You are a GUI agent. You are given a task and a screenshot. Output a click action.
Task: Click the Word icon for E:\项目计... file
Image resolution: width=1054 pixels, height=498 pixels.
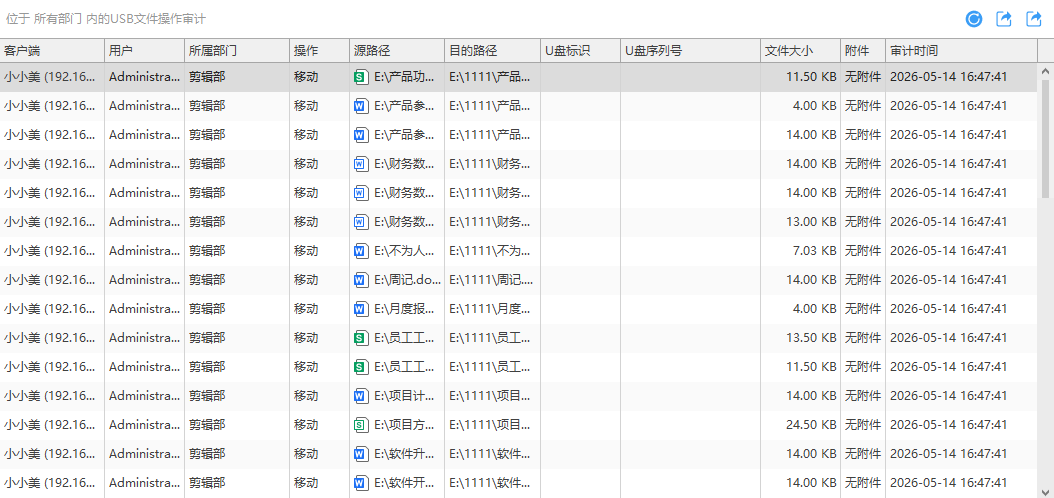(361, 395)
